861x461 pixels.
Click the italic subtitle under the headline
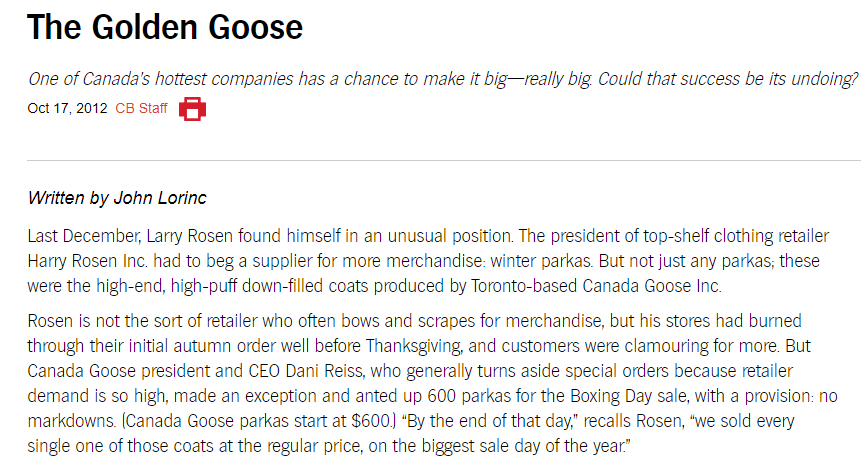click(x=443, y=79)
